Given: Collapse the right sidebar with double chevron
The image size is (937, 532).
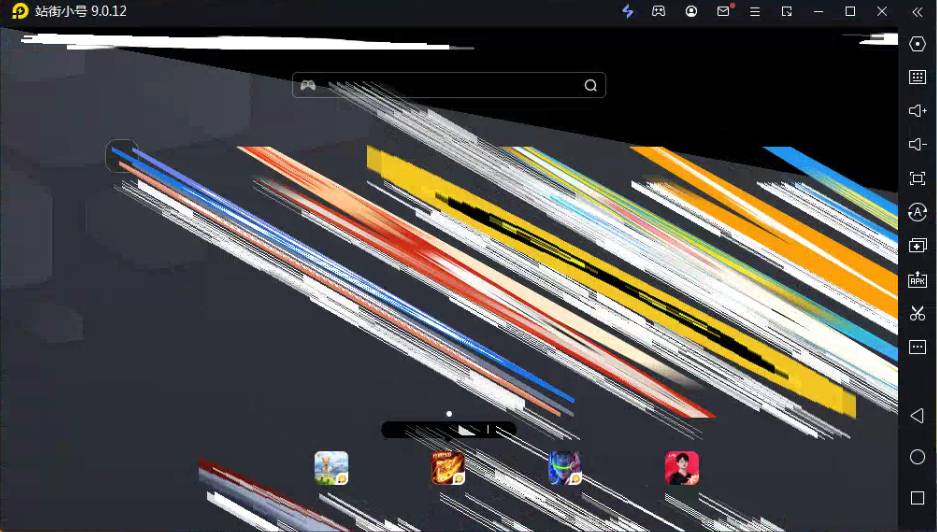Looking at the screenshot, I should 917,11.
